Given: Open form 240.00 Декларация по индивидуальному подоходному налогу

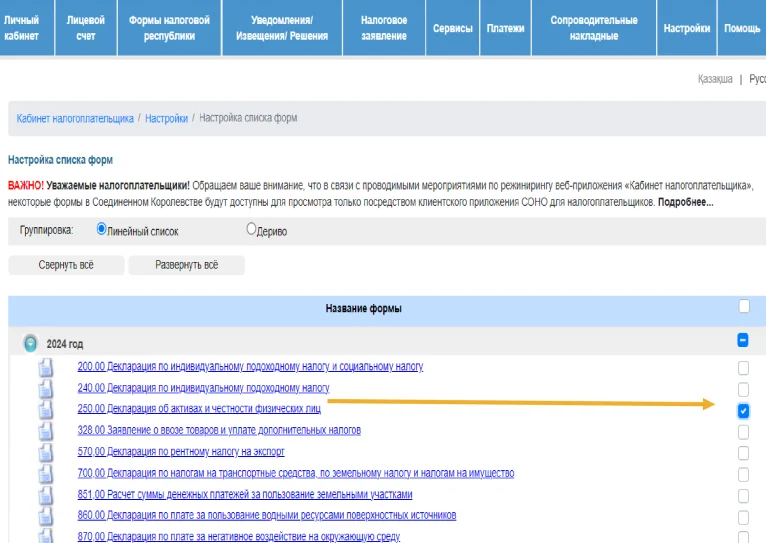Looking at the screenshot, I should (x=203, y=388).
